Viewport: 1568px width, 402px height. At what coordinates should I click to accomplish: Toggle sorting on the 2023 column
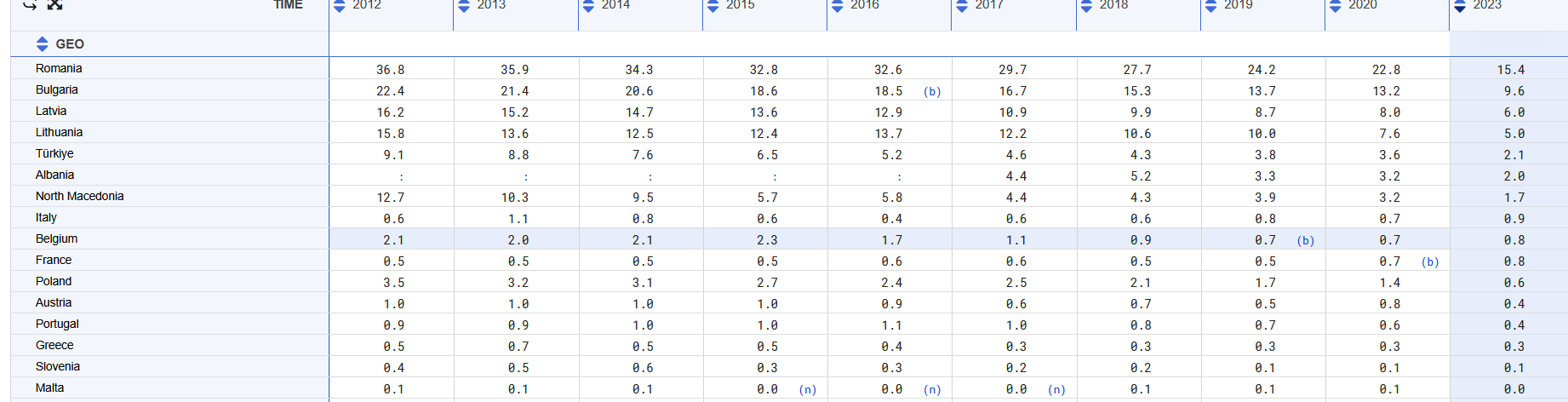pyautogui.click(x=1460, y=6)
